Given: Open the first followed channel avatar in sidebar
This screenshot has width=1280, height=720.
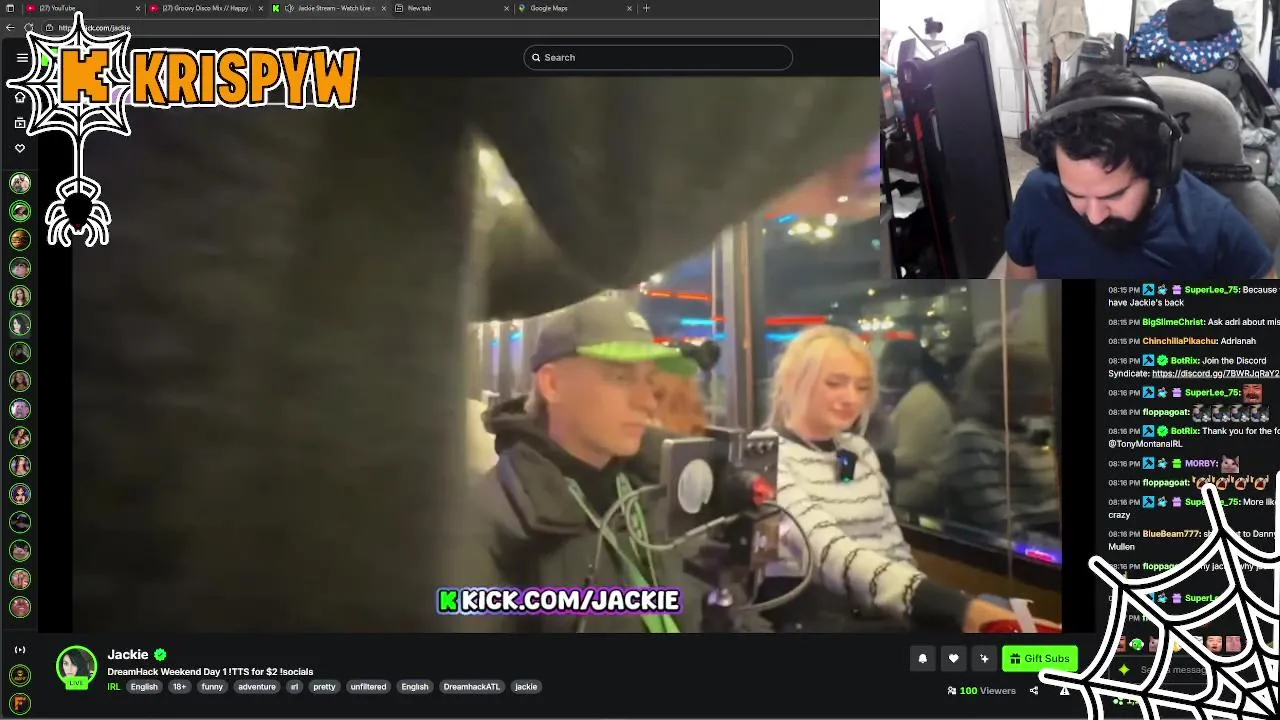Looking at the screenshot, I should pyautogui.click(x=20, y=183).
